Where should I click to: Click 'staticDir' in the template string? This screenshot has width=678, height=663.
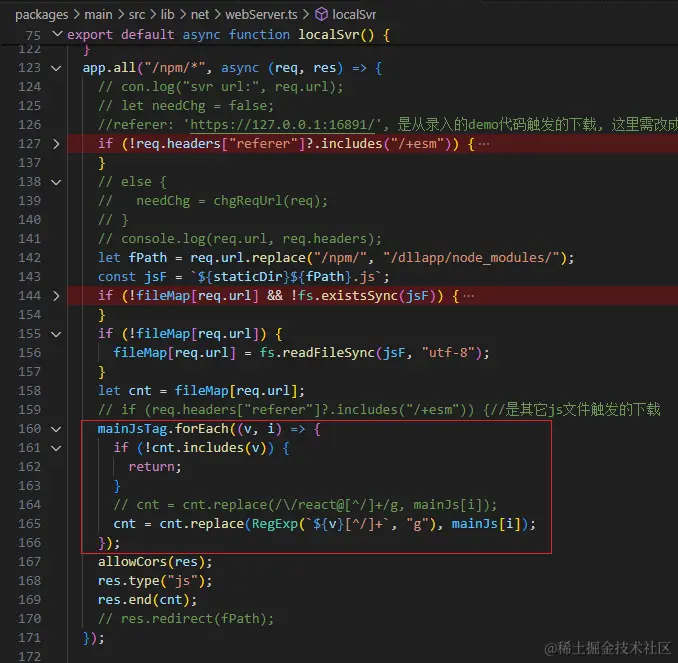click(248, 277)
